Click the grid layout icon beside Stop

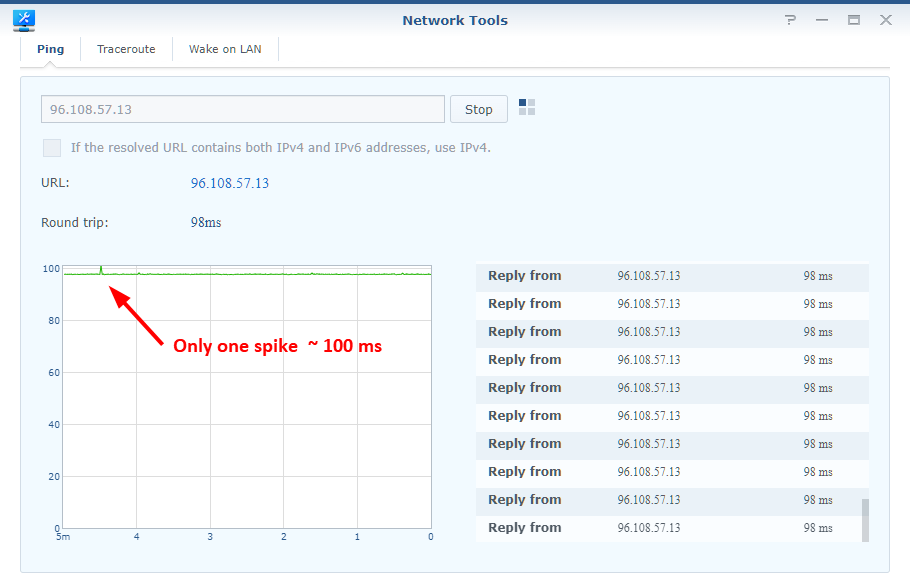pos(526,107)
